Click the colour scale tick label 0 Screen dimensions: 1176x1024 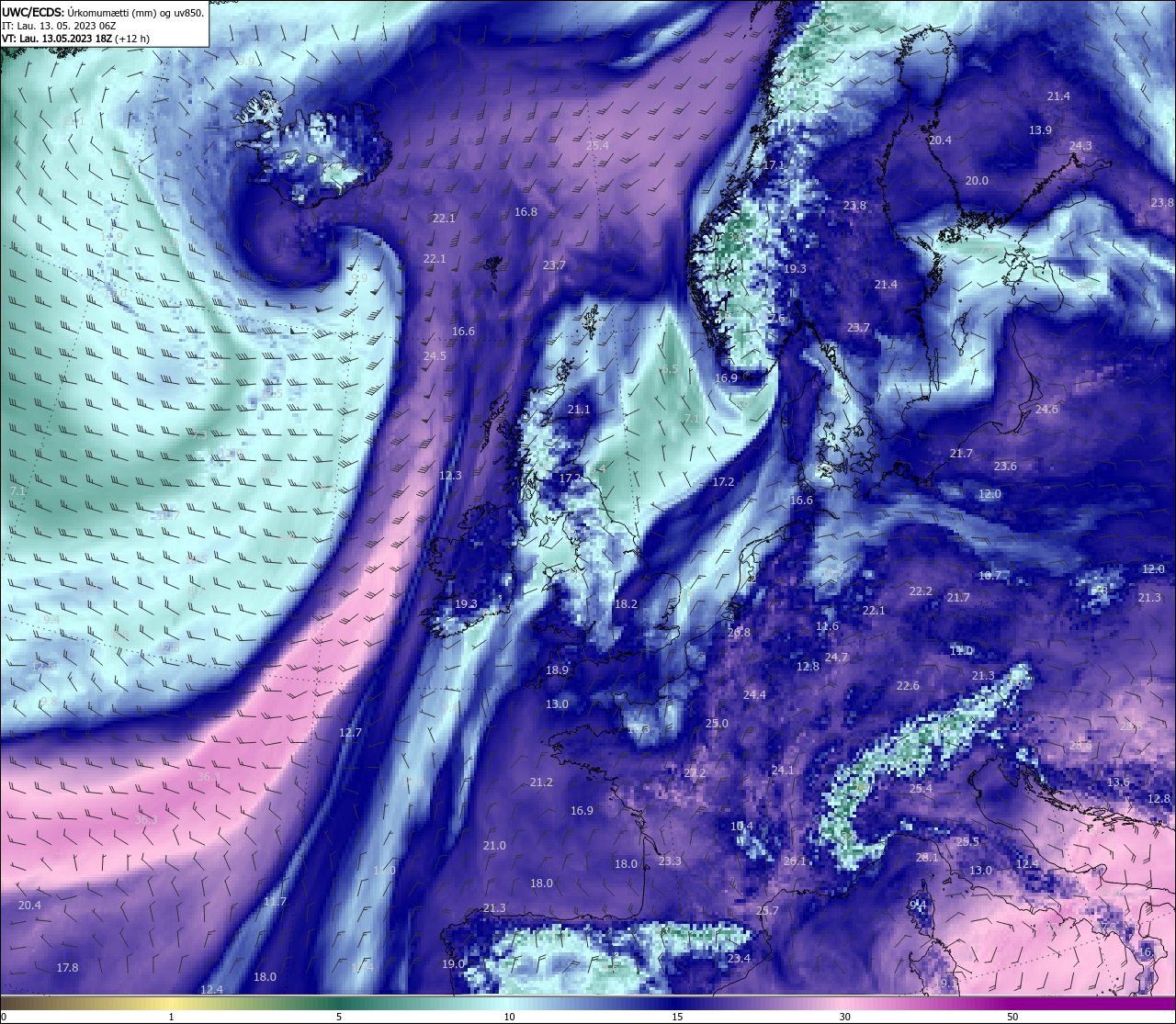4,1017
